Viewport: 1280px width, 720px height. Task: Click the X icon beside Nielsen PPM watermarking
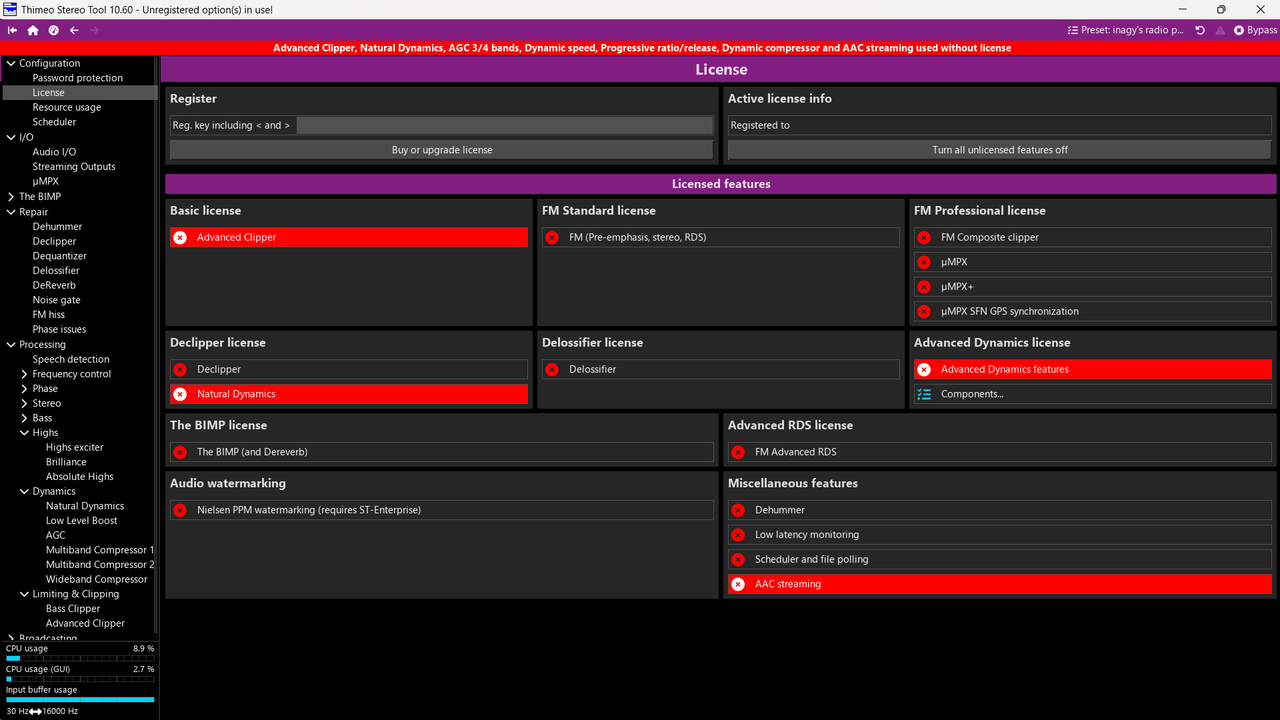click(180, 510)
